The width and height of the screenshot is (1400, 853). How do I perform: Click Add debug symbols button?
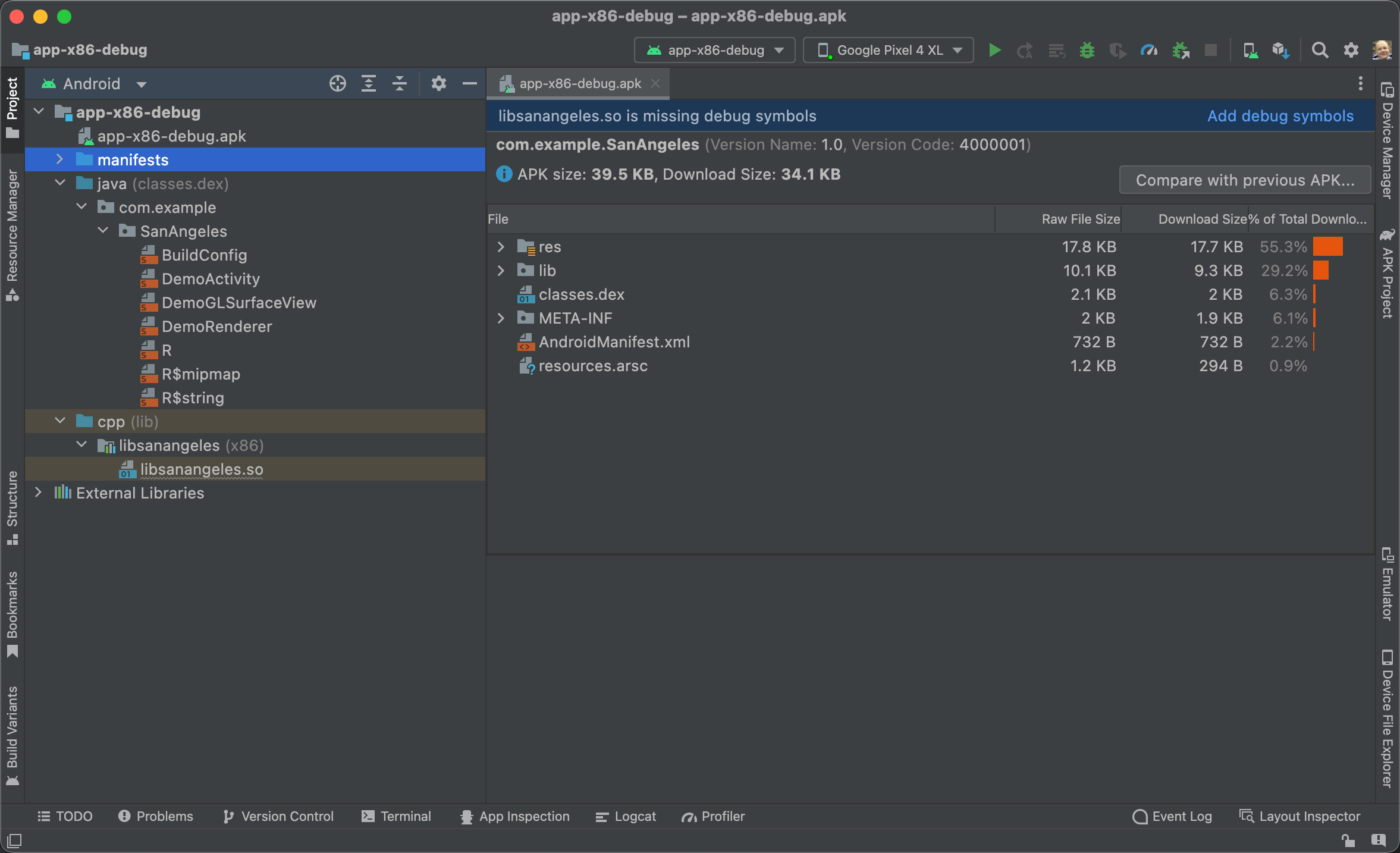click(1281, 115)
